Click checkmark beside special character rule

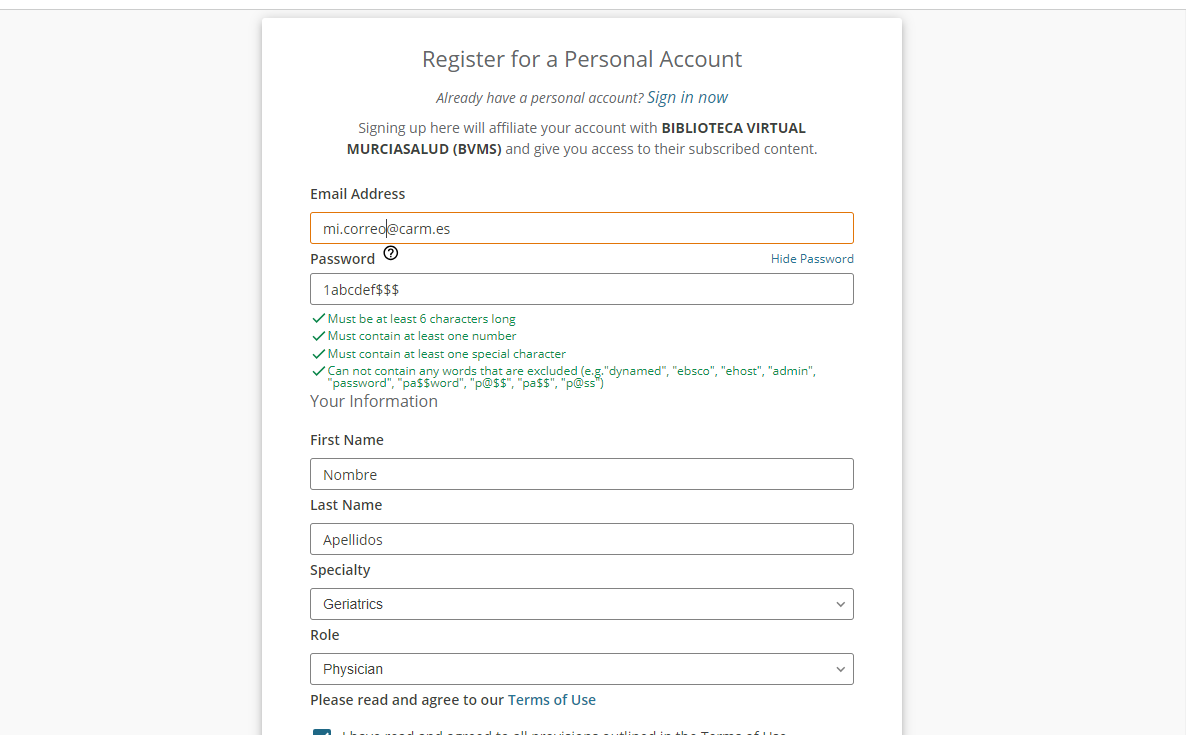[x=319, y=354]
